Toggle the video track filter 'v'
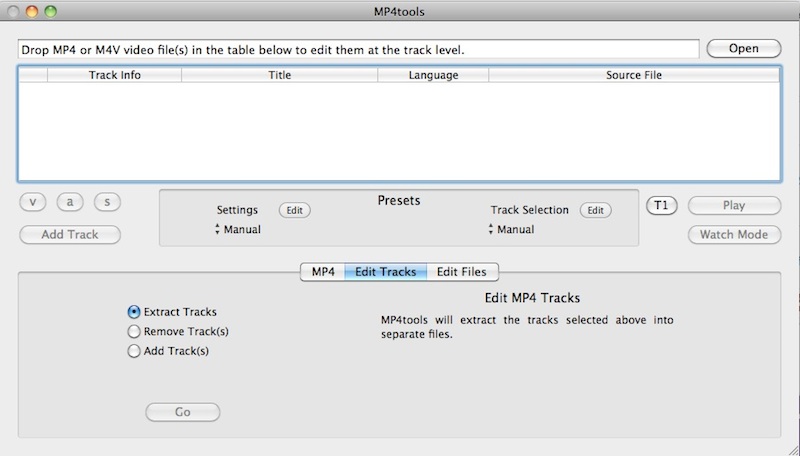This screenshot has width=800, height=456. pyautogui.click(x=33, y=202)
